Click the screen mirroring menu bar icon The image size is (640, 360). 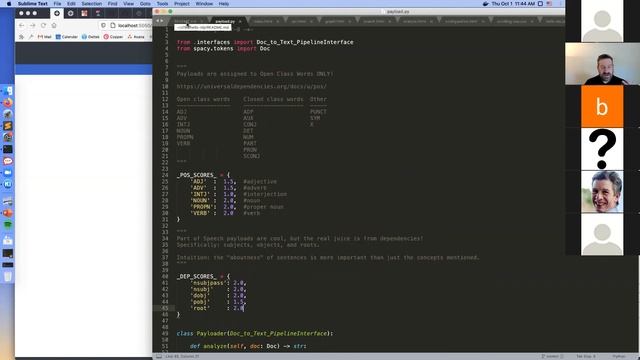540,4
